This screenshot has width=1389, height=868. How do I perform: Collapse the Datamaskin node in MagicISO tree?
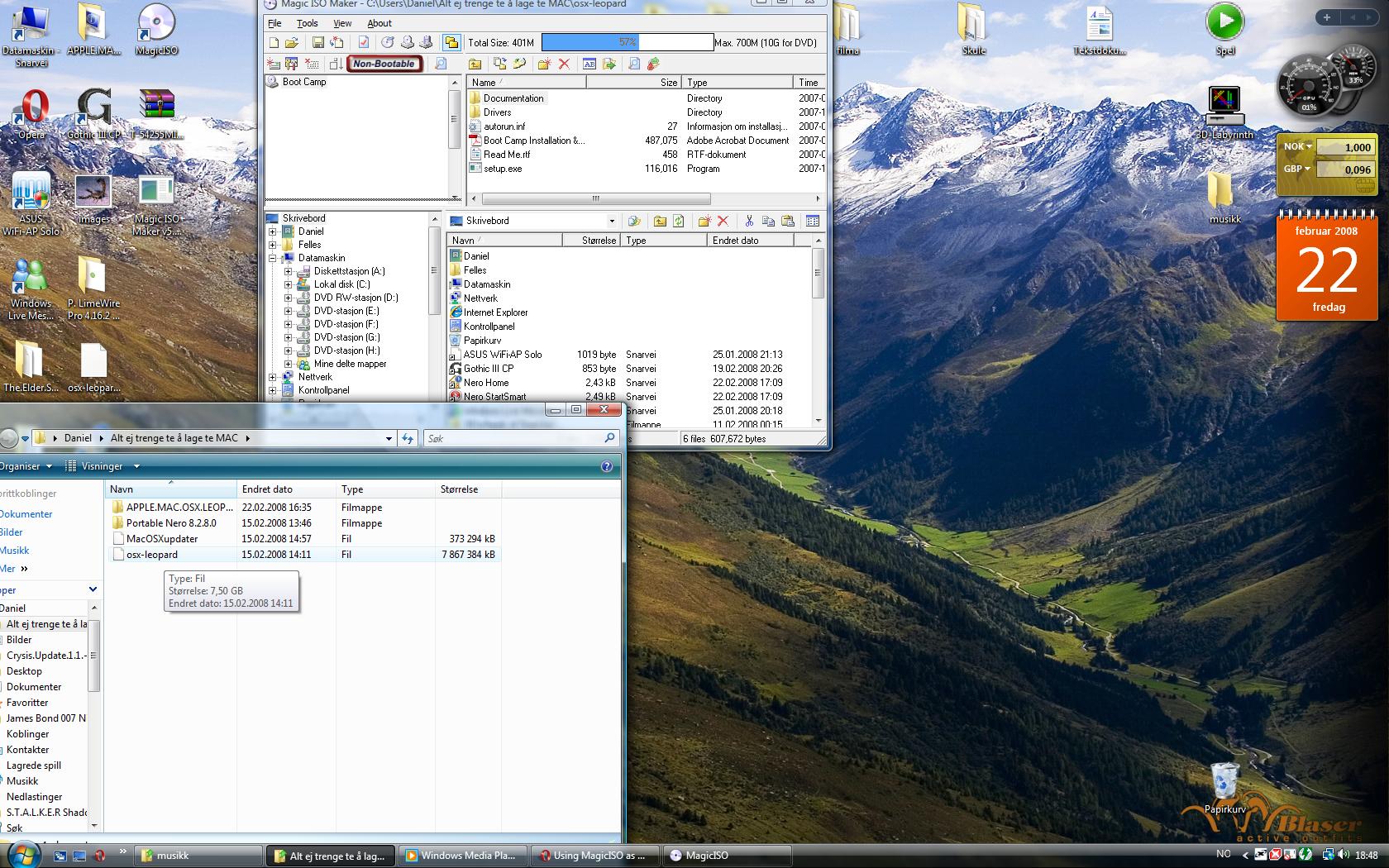tap(273, 258)
